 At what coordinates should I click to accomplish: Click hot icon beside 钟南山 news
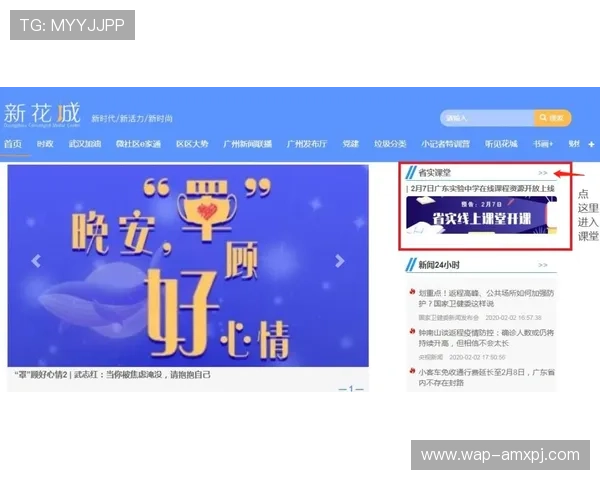[x=412, y=331]
